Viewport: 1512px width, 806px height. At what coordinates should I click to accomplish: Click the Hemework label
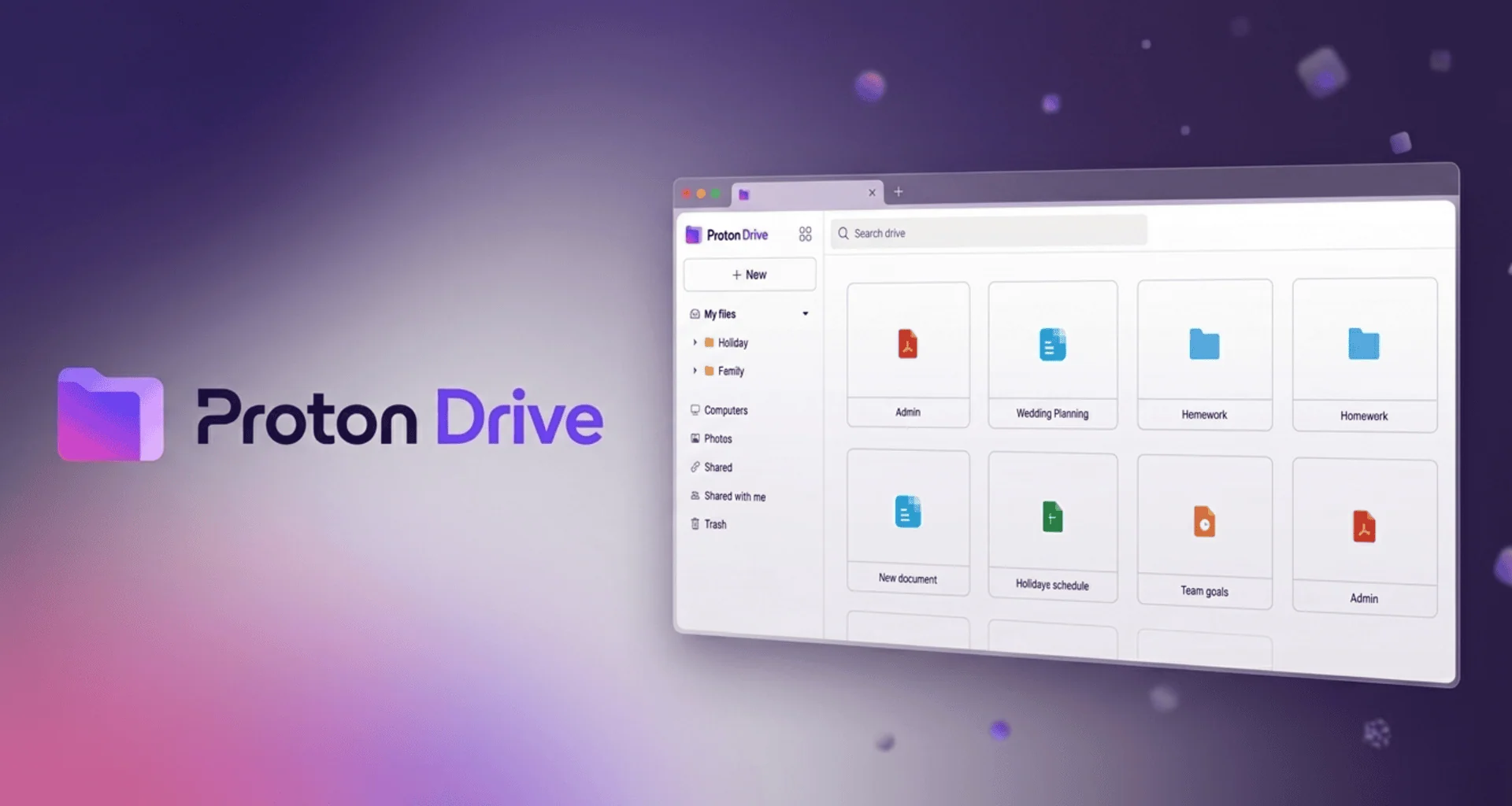(x=1204, y=415)
